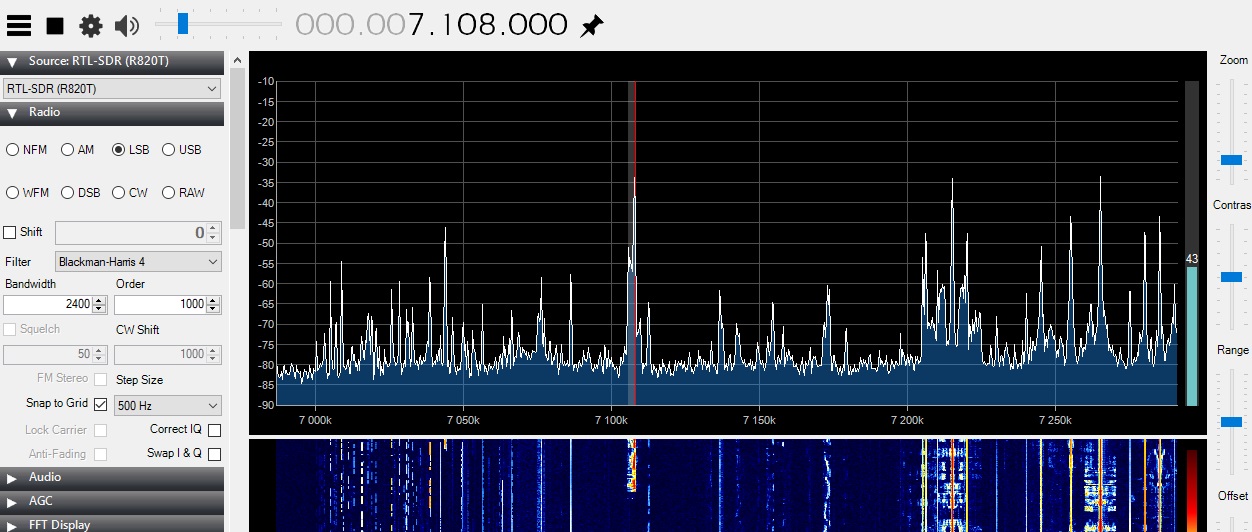Viewport: 1252px width, 532px height.
Task: Open the Step Size 500 Hz dropdown
Action: (167, 406)
